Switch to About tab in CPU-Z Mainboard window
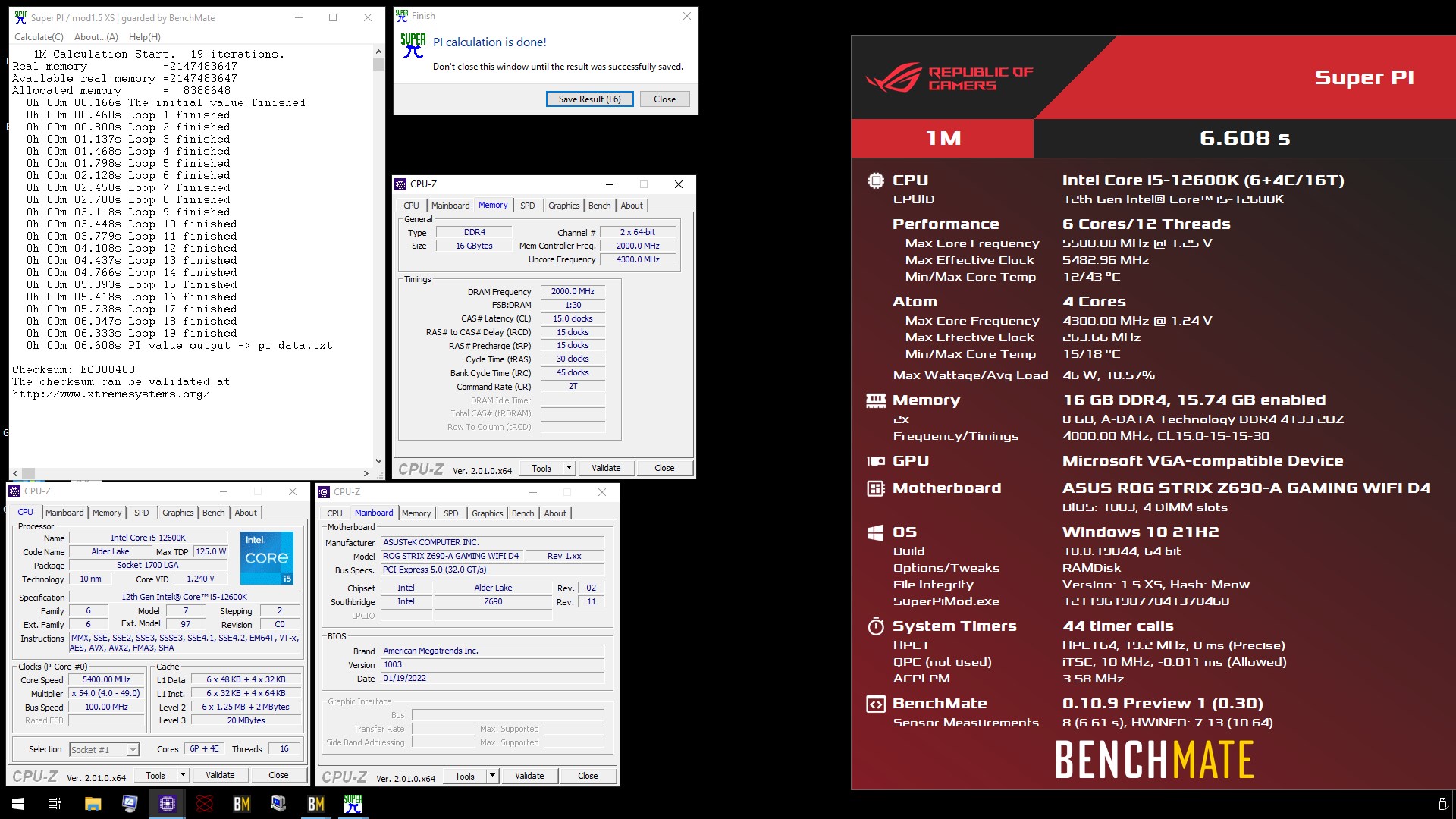Screen dimensions: 1456x819 [555, 513]
